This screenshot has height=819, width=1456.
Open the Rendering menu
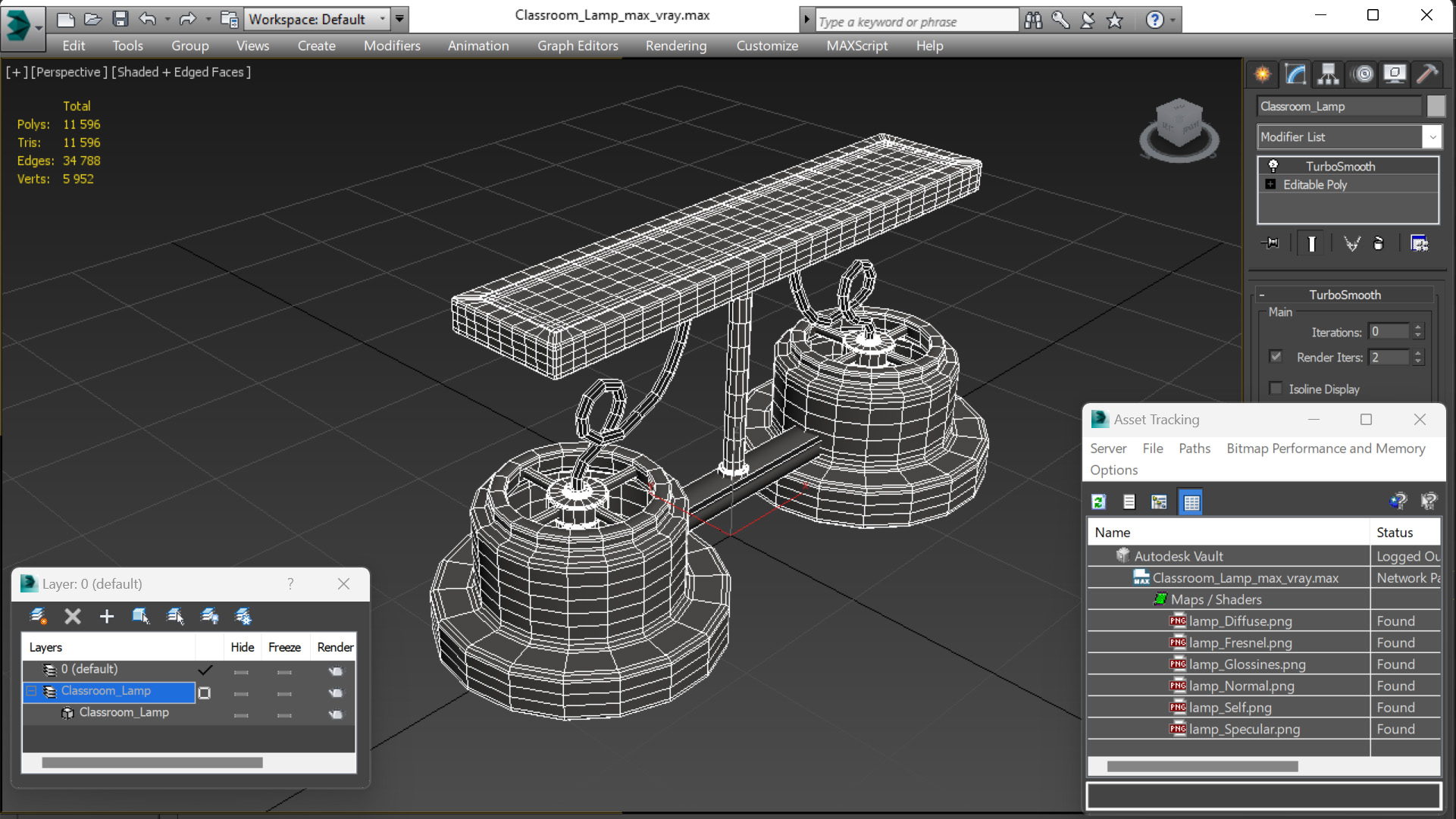point(676,45)
